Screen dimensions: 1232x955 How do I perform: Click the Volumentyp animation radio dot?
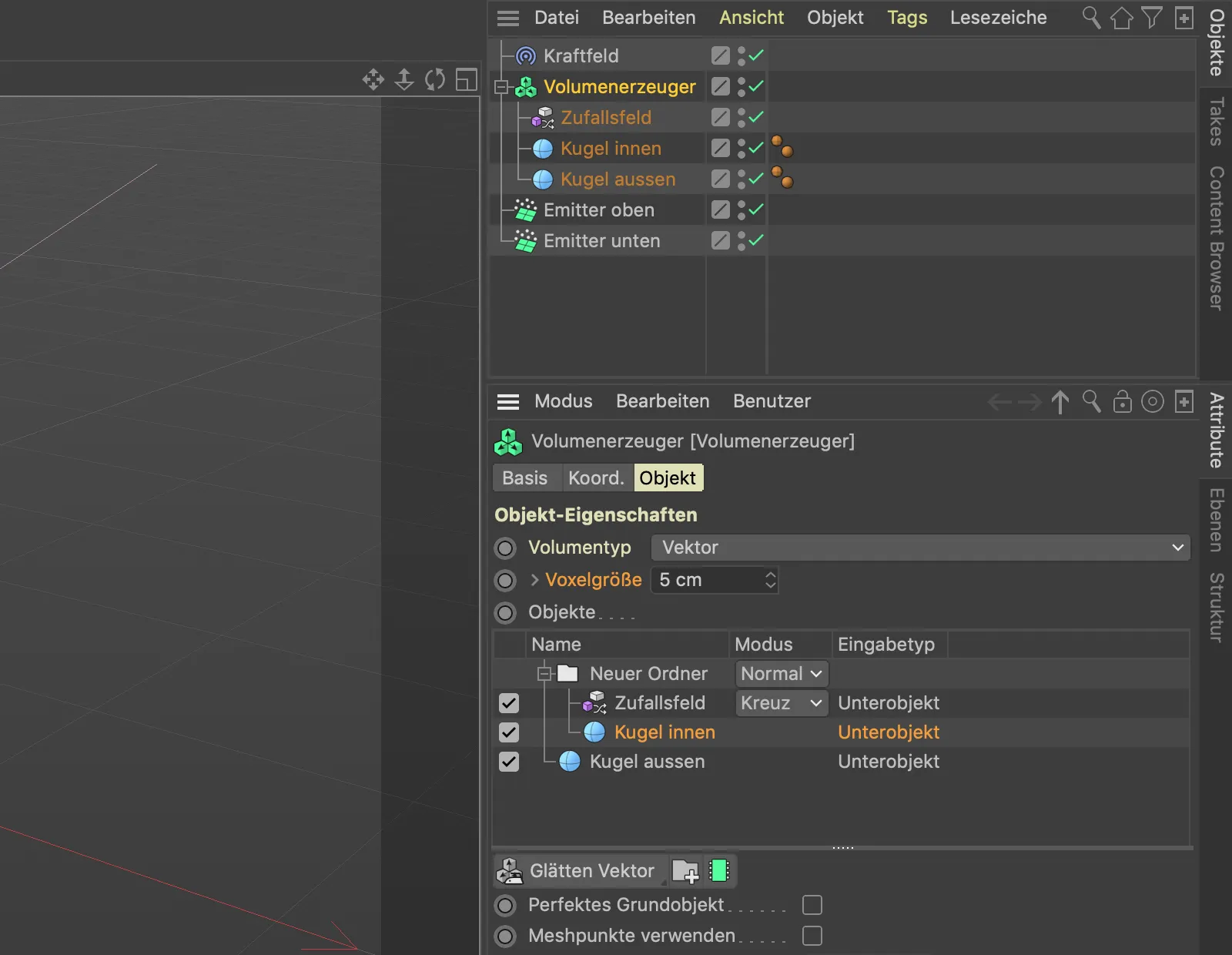(x=505, y=548)
